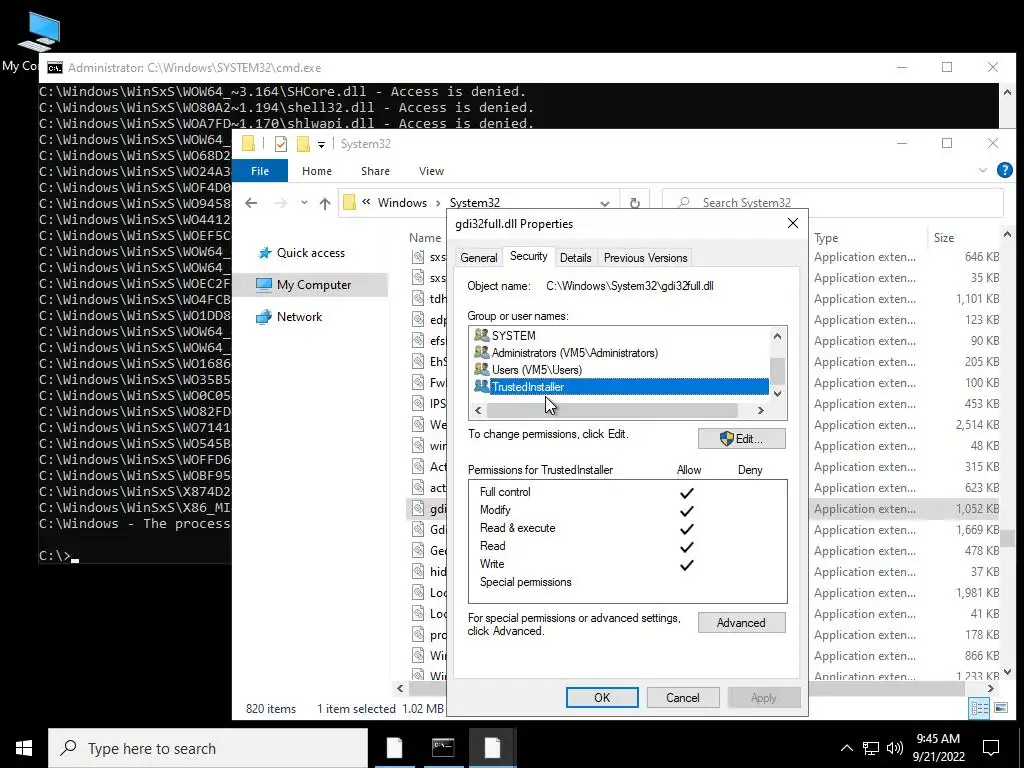Open the File menu in Explorer
Viewport: 1024px width, 768px height.
click(x=260, y=171)
